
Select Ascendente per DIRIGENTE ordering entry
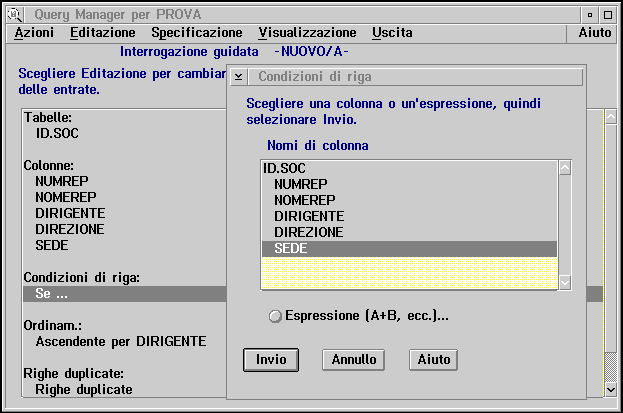[x=120, y=342]
